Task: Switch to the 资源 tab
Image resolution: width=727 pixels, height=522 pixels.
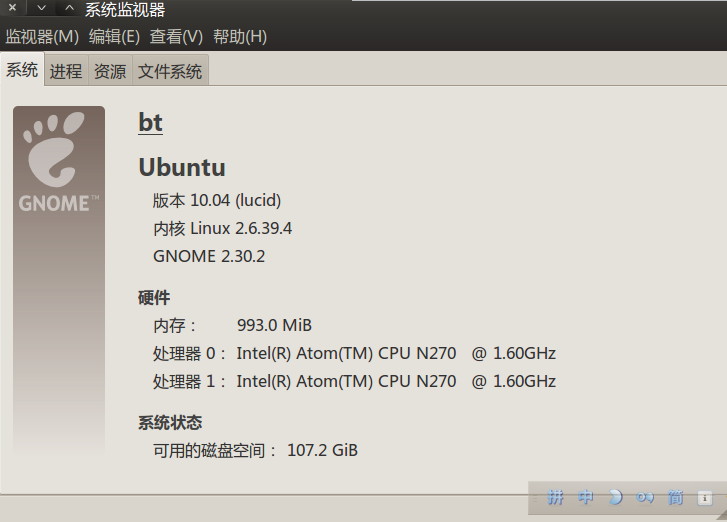Action: [110, 71]
